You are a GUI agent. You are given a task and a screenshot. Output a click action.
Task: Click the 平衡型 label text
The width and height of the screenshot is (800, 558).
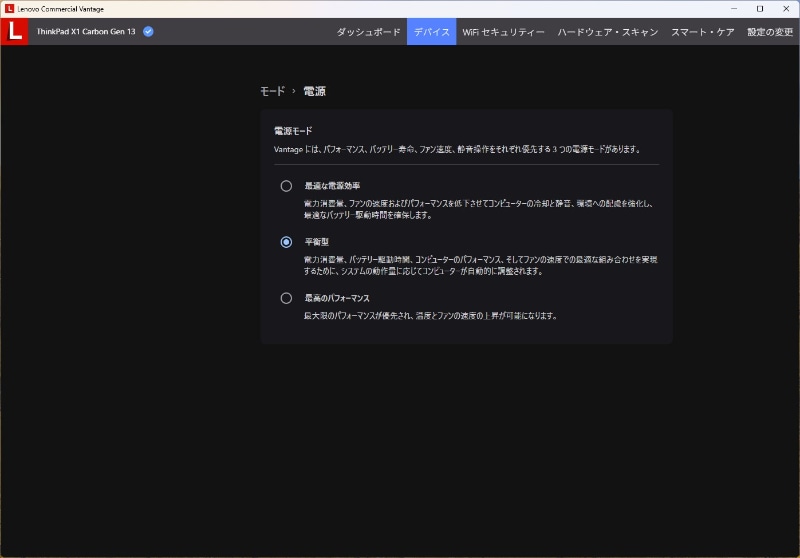pos(317,242)
